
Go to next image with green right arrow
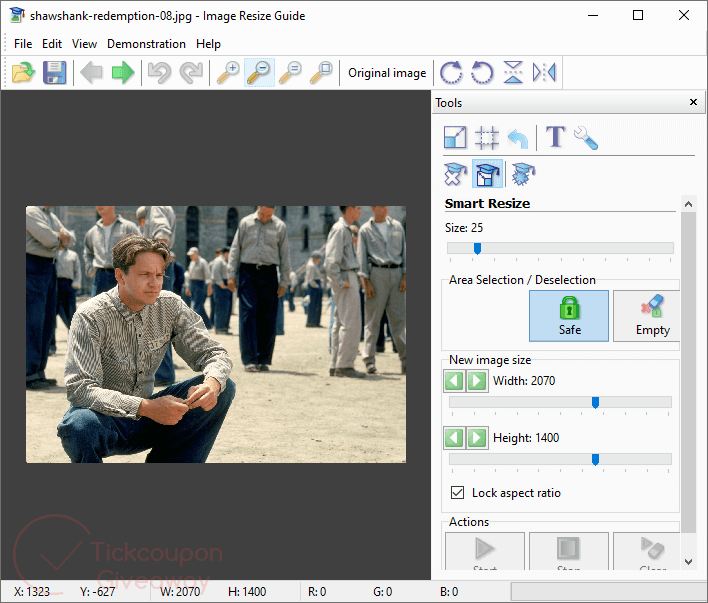(x=122, y=72)
